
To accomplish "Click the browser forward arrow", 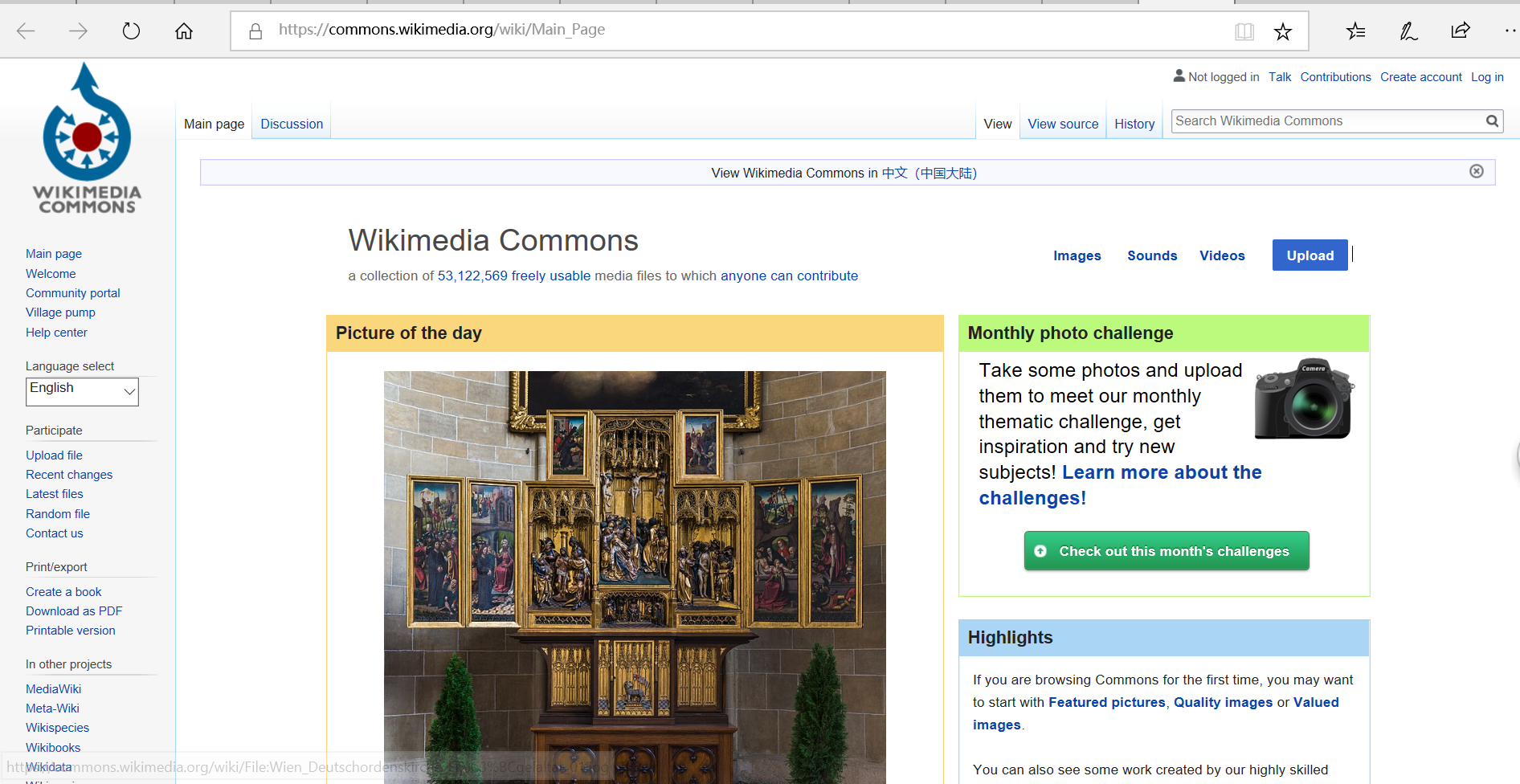I will (x=78, y=31).
